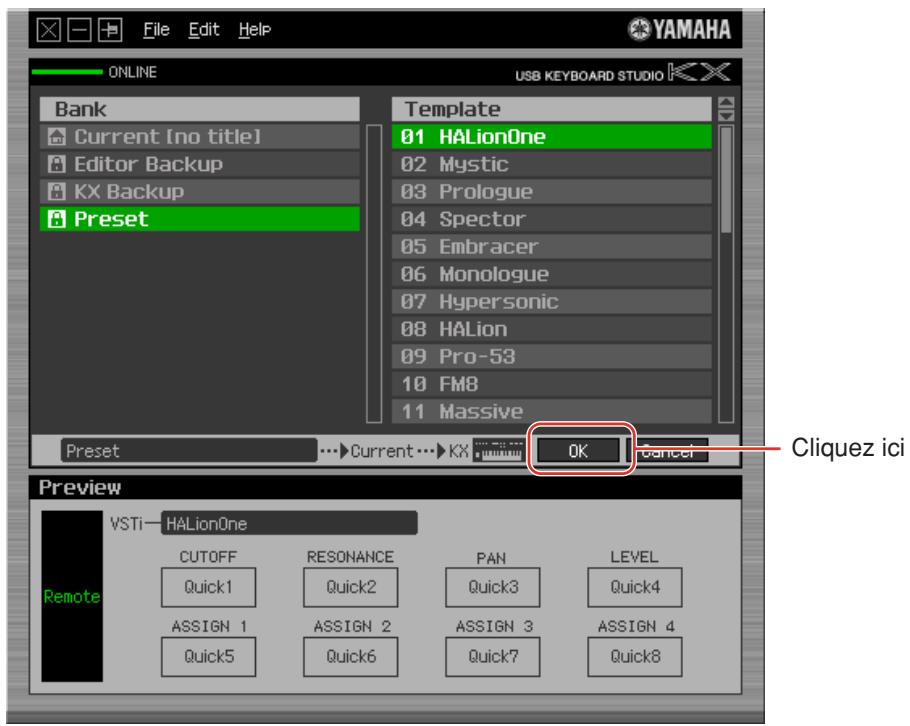Screen dimensions: 910x726
Task: Click the Quick1 CUTOFF knob box
Action: 208,587
